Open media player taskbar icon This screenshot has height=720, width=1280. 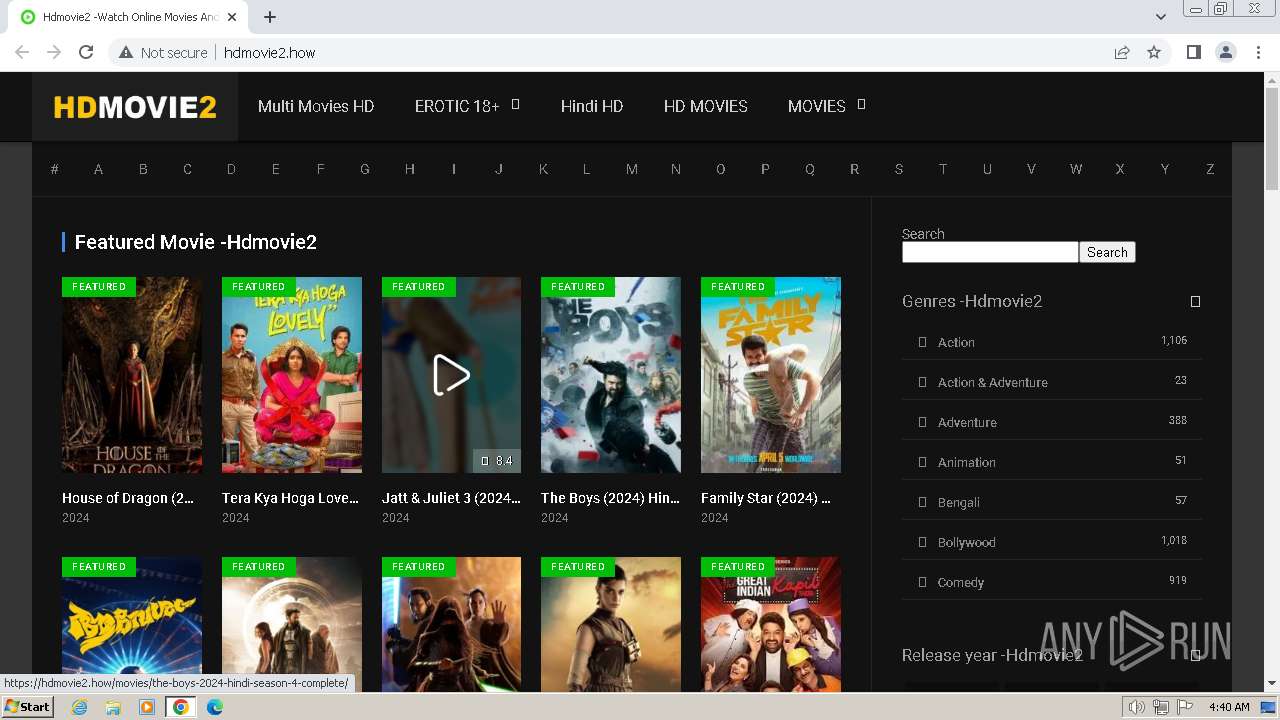tap(147, 707)
